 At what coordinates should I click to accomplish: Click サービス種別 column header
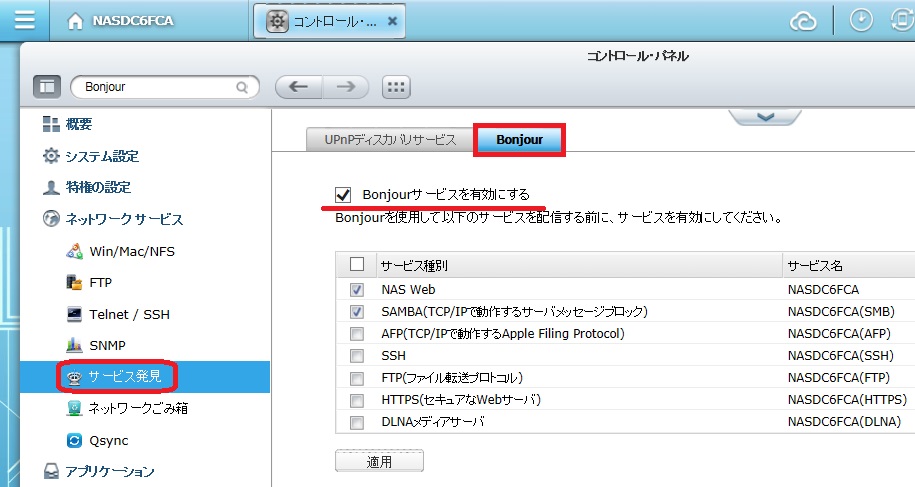(579, 265)
